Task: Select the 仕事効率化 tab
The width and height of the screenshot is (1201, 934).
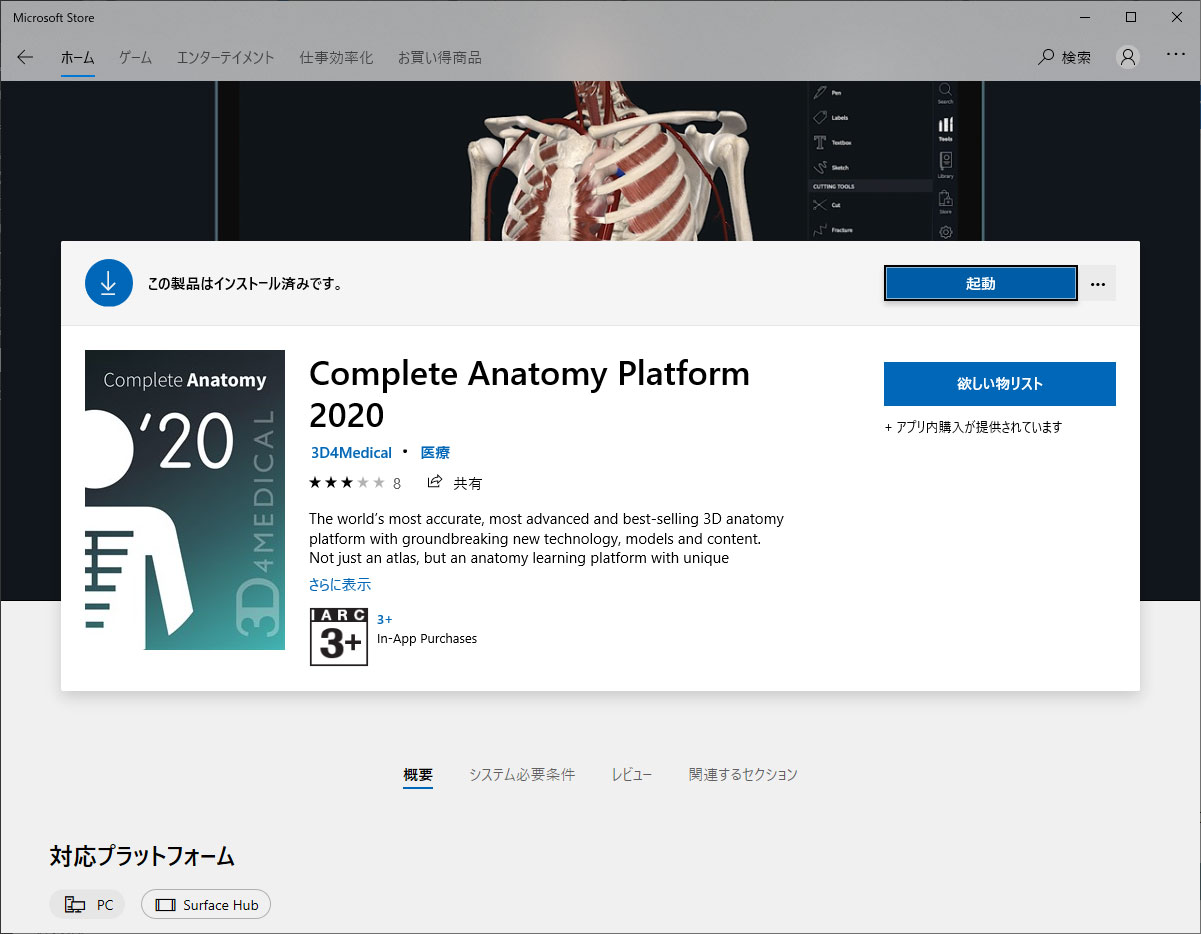Action: click(x=336, y=57)
